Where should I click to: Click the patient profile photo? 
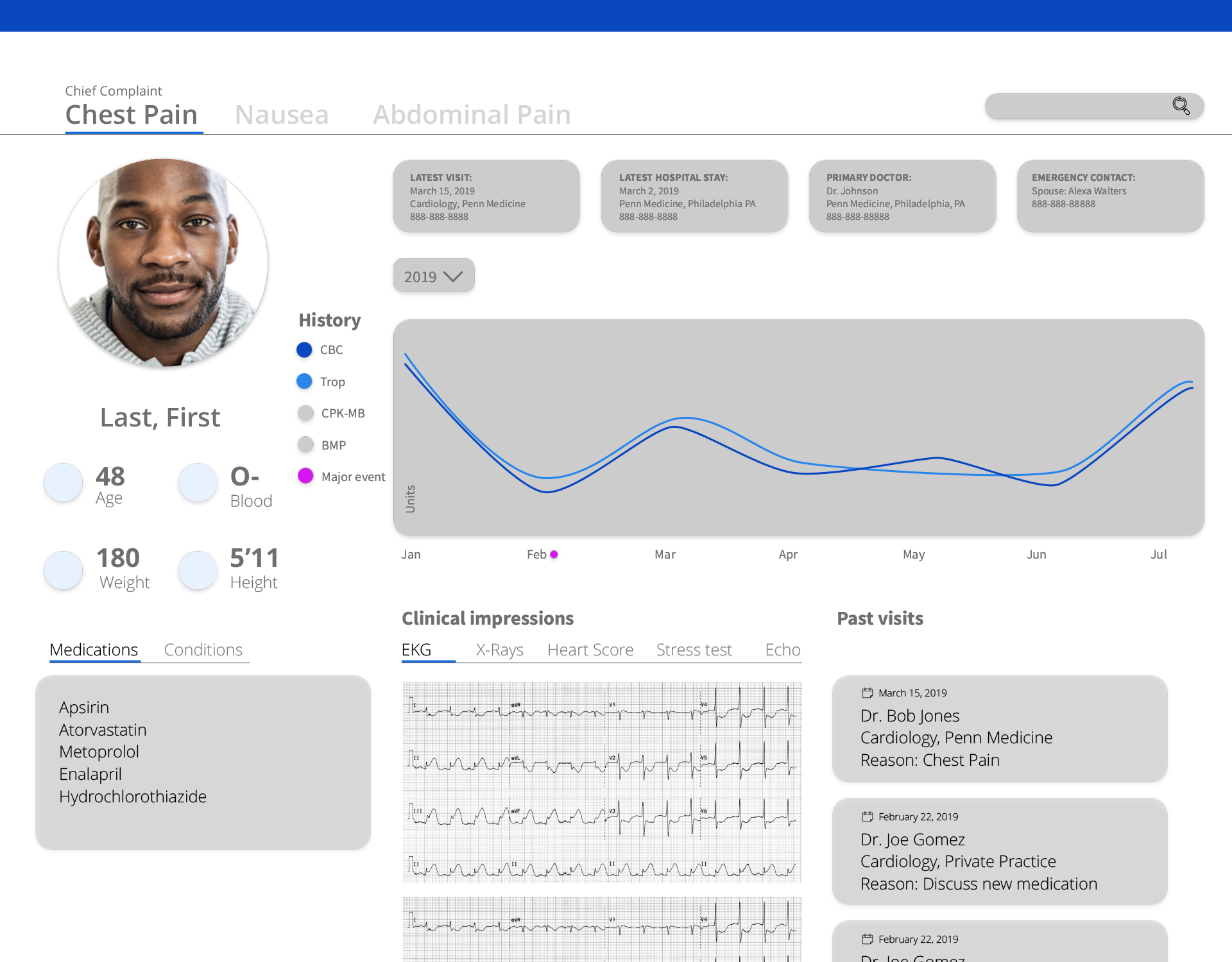click(163, 263)
